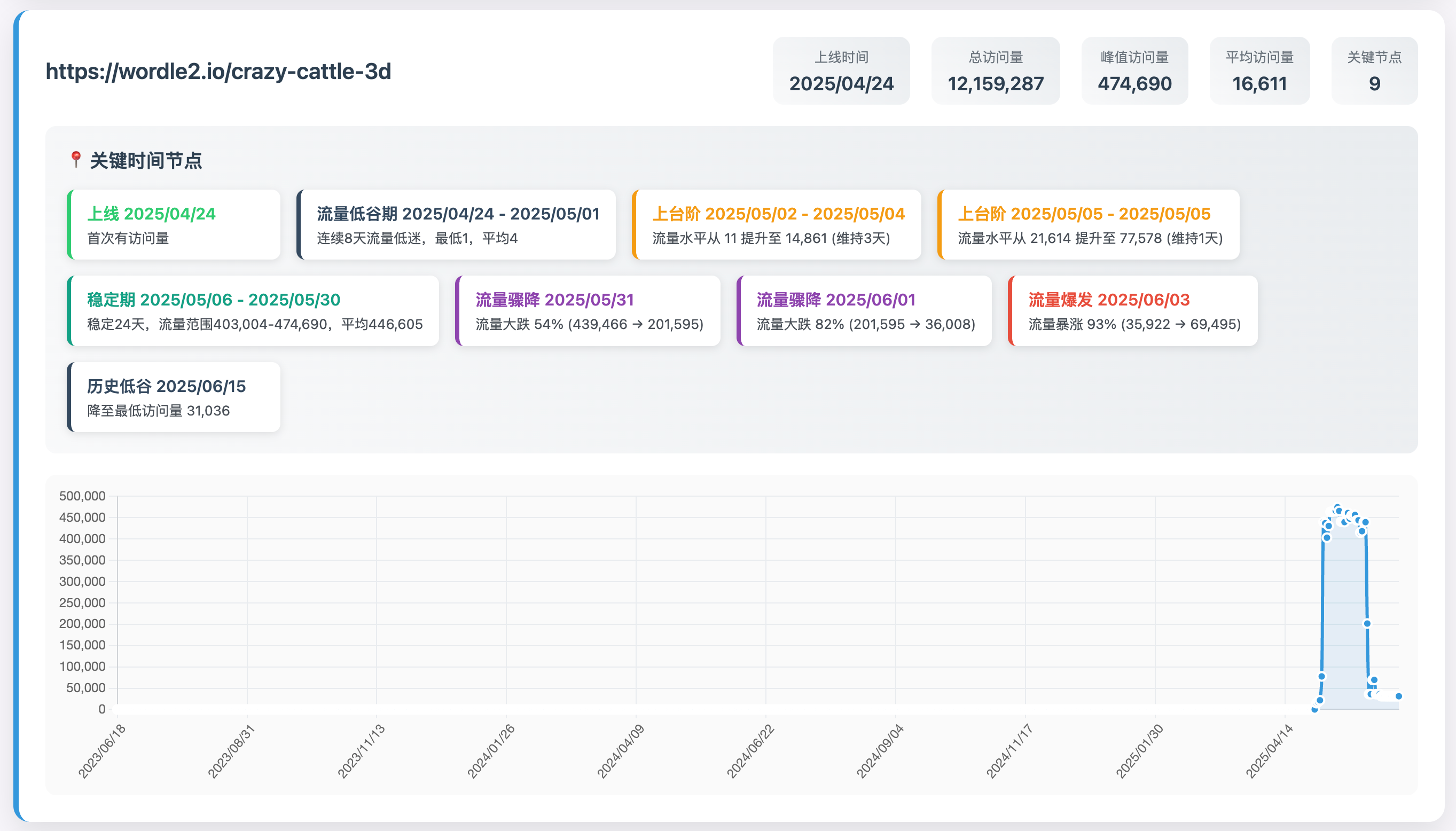Click the red pin icon beside 关键时间节点

click(75, 160)
